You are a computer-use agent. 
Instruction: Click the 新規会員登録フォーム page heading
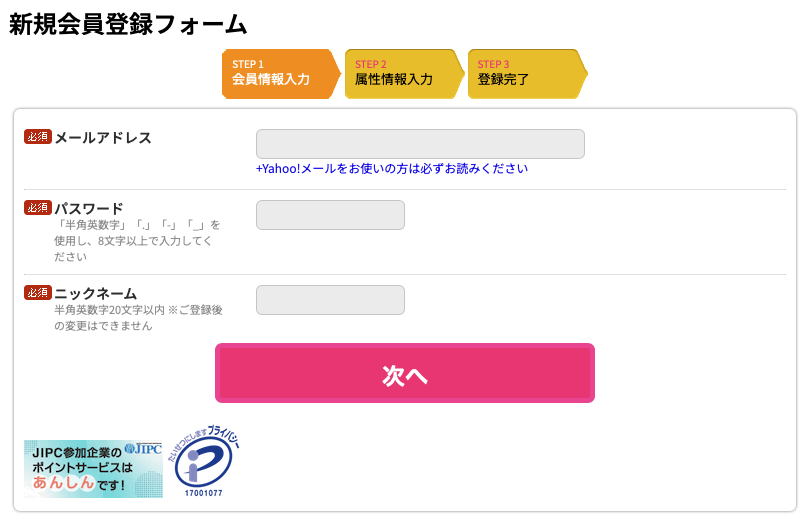pyautogui.click(x=128, y=24)
